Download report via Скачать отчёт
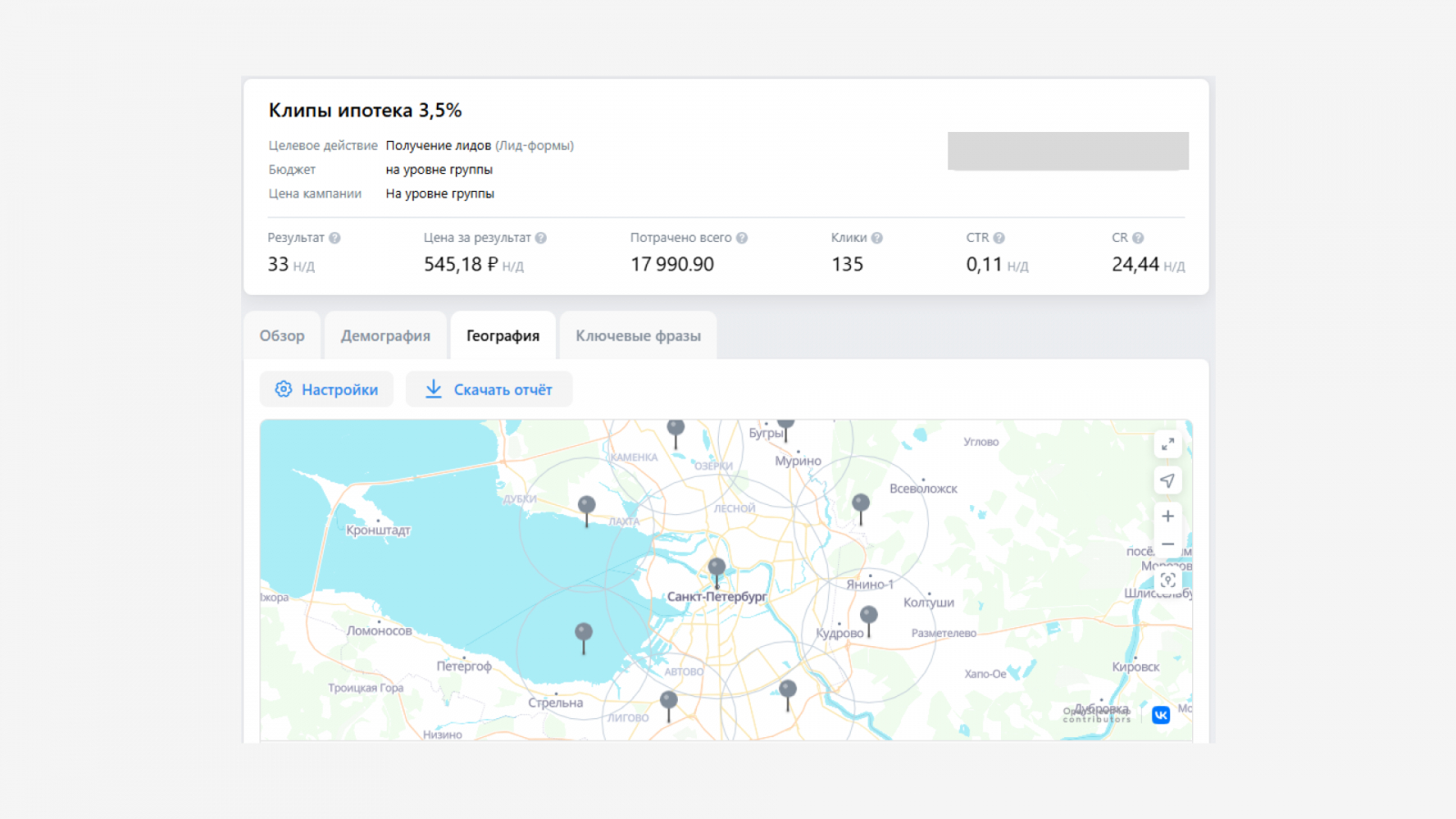Viewport: 1456px width, 819px height. pos(489,389)
